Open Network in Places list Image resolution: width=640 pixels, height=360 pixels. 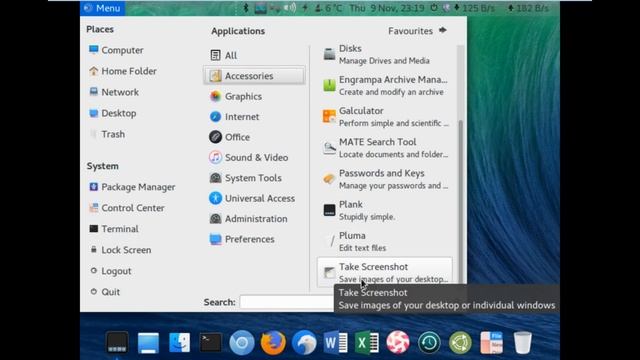pos(114,92)
